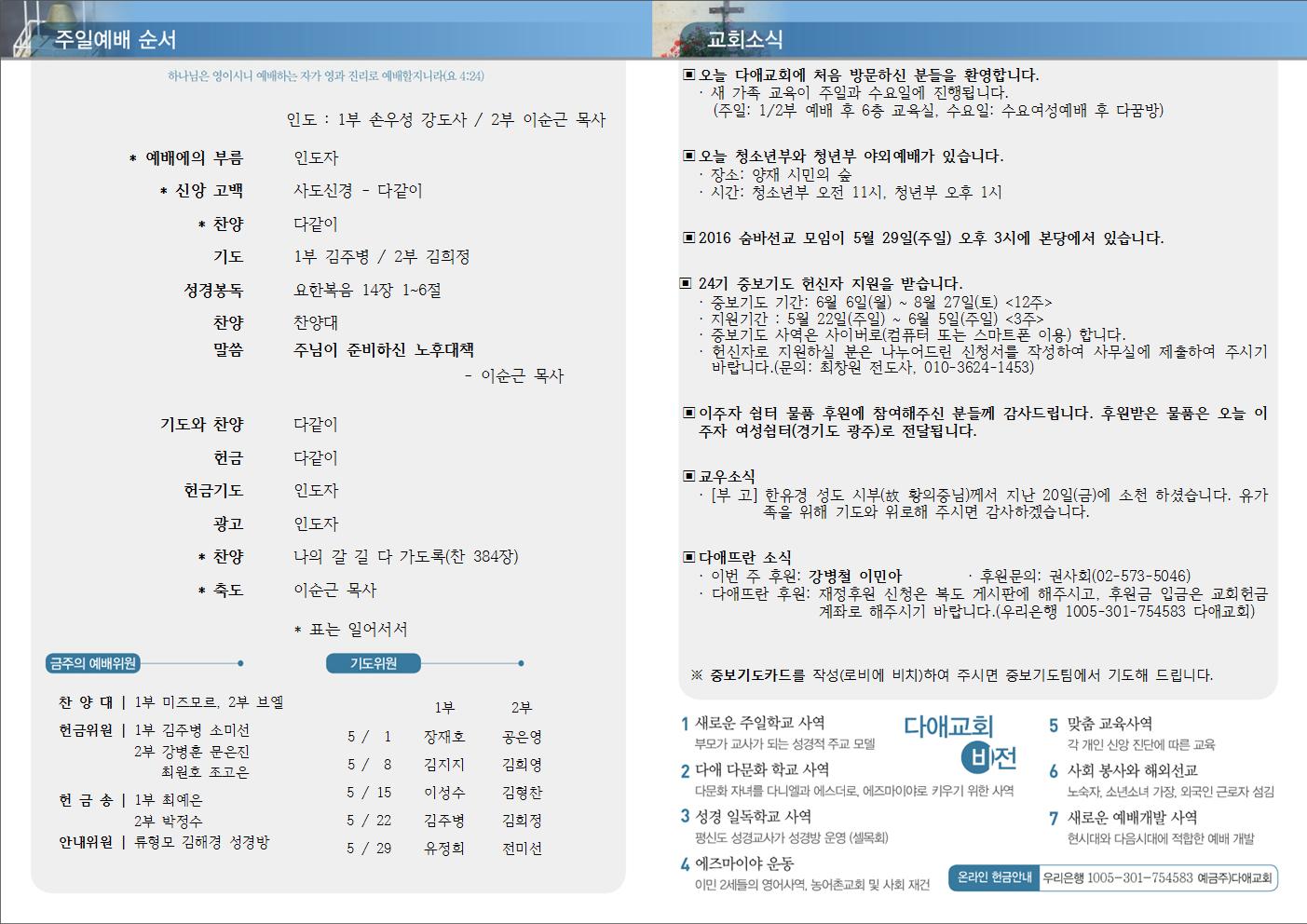Click the number 1 beside 새로운 주일학교 사역
1307x924 pixels.
[x=685, y=724]
